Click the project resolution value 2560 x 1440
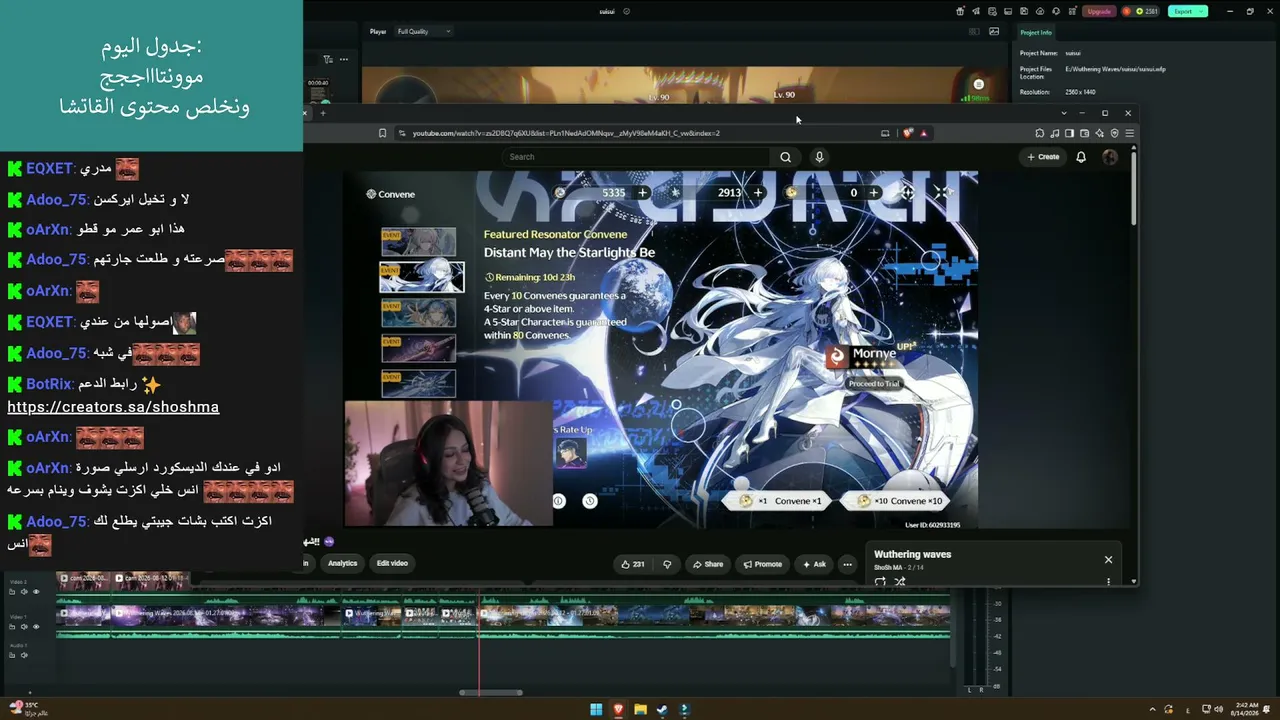 (x=1081, y=92)
